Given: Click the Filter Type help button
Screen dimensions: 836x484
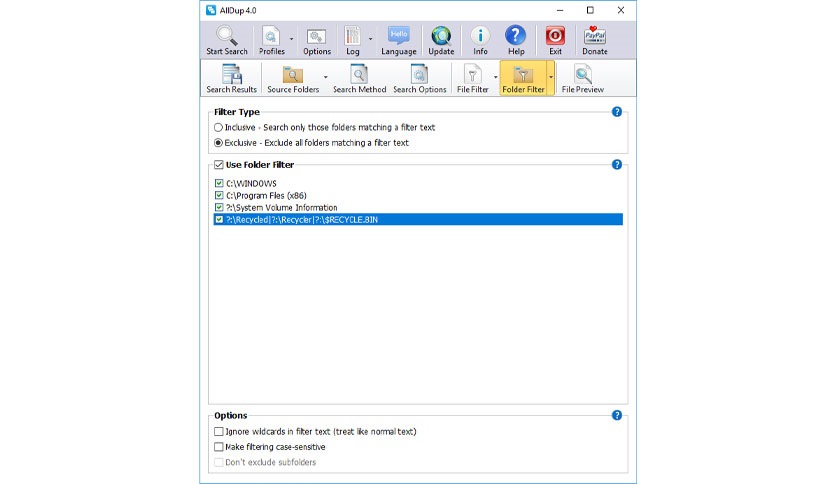Looking at the screenshot, I should point(617,112).
